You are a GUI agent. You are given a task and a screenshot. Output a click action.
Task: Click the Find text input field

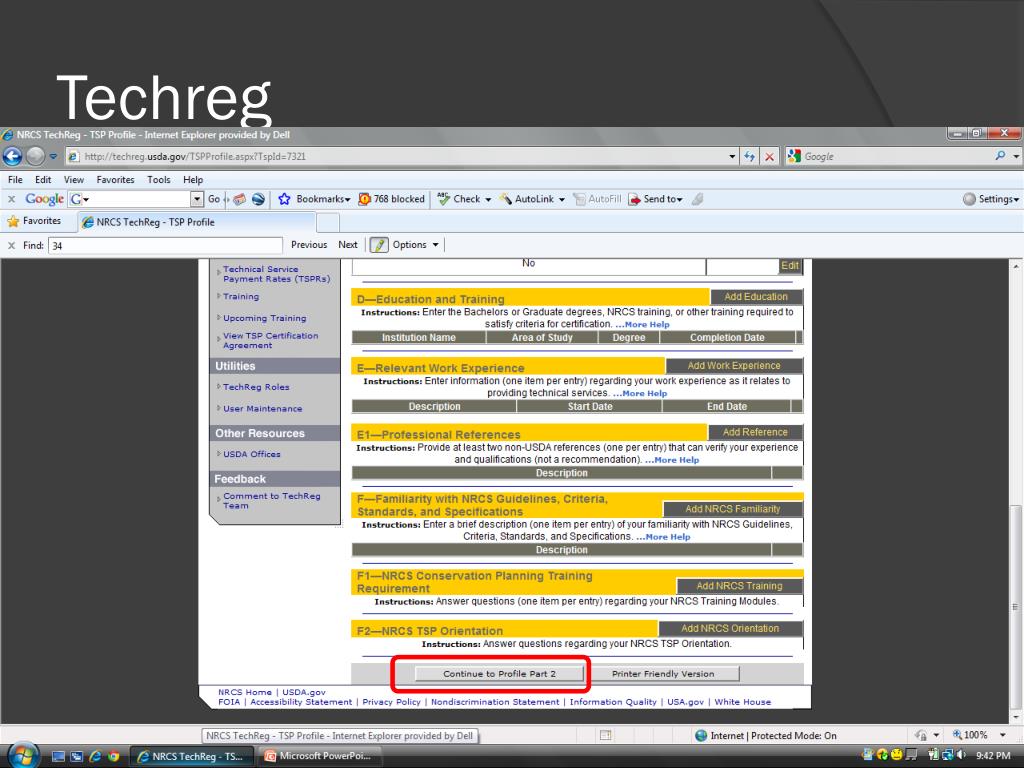(x=165, y=246)
